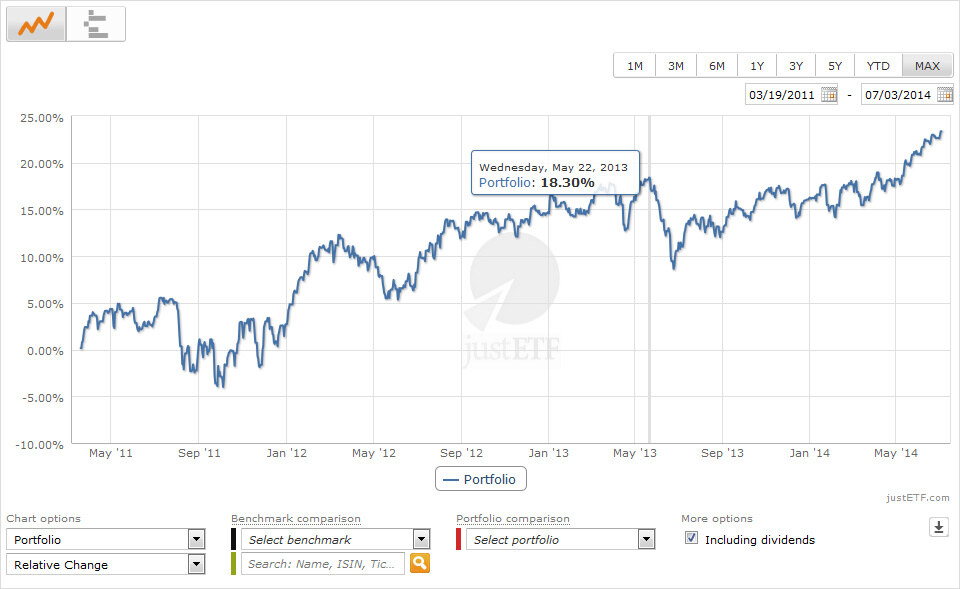Open the end date calendar picker
The height and width of the screenshot is (589, 960).
(x=945, y=95)
